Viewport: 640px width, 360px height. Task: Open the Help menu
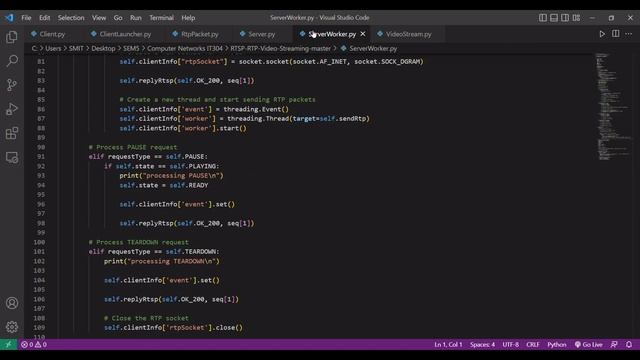tap(188, 18)
